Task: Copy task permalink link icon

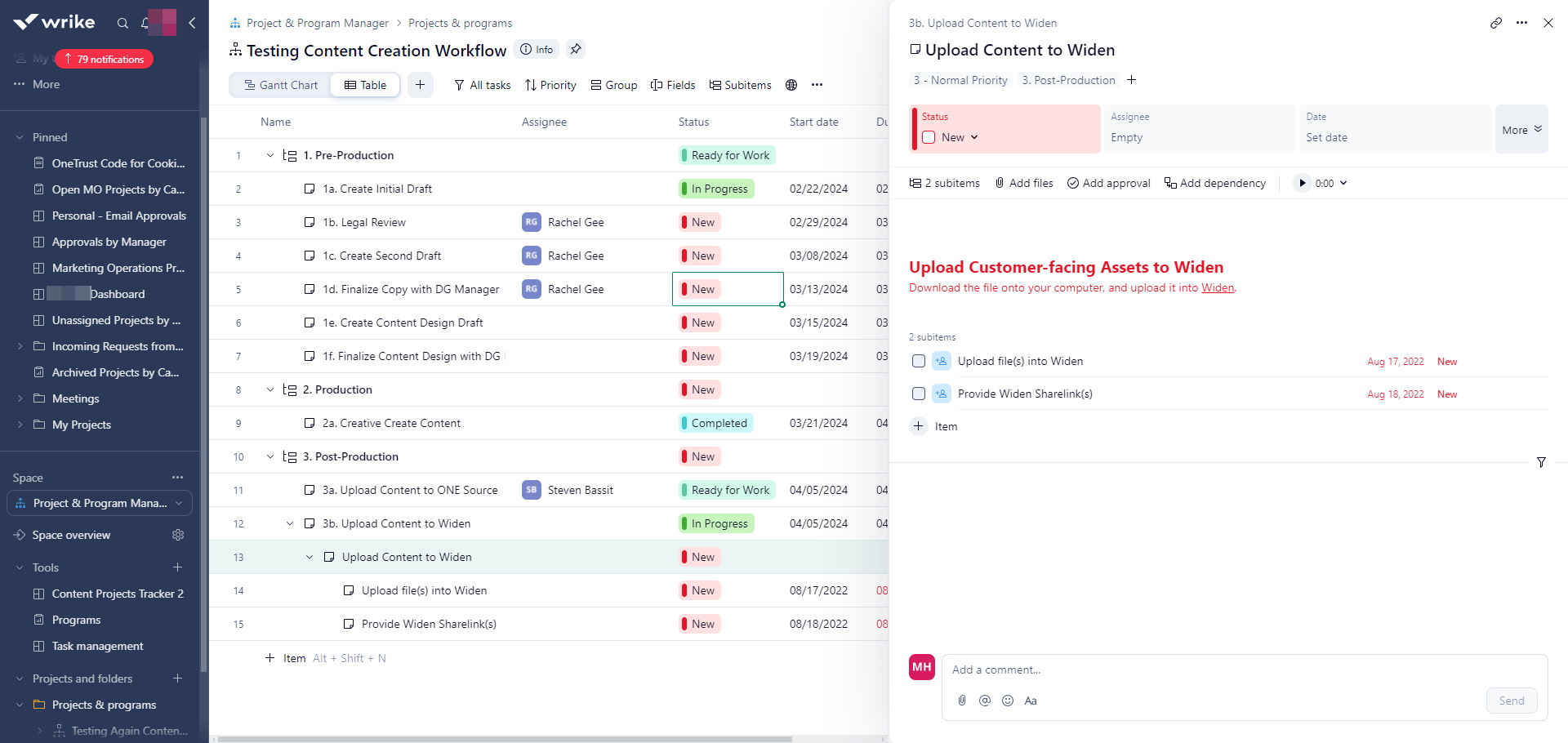Action: click(x=1496, y=23)
